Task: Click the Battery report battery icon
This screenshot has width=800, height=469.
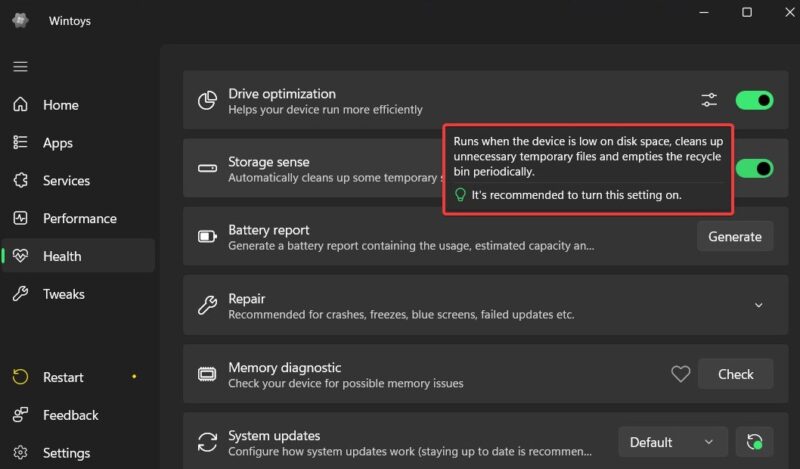Action: pos(207,236)
